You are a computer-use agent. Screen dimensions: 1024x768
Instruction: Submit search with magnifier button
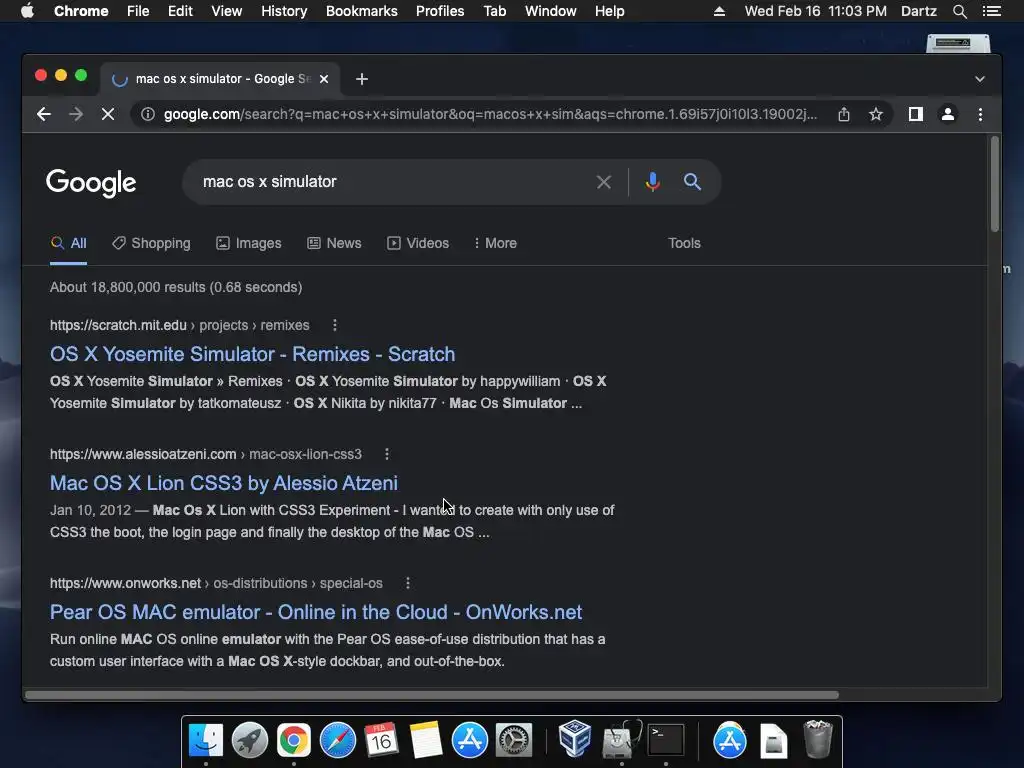[692, 182]
